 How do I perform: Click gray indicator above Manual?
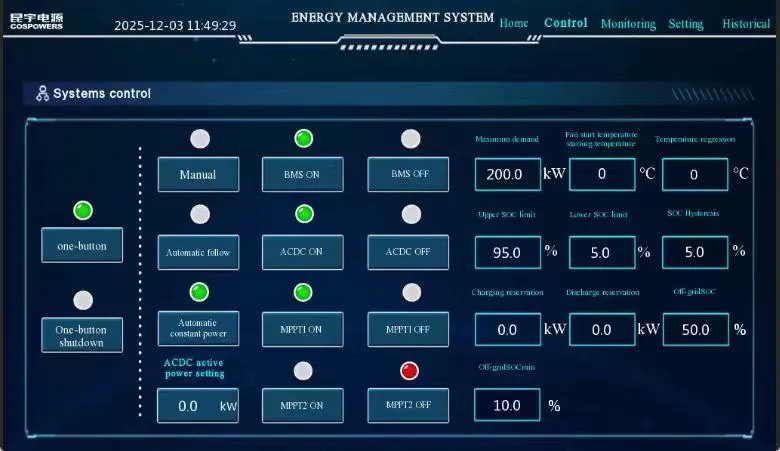[x=200, y=139]
